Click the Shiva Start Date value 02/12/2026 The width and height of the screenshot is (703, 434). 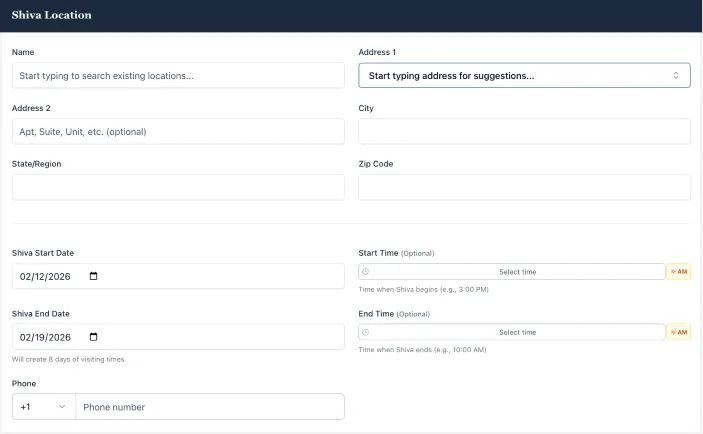(46, 277)
